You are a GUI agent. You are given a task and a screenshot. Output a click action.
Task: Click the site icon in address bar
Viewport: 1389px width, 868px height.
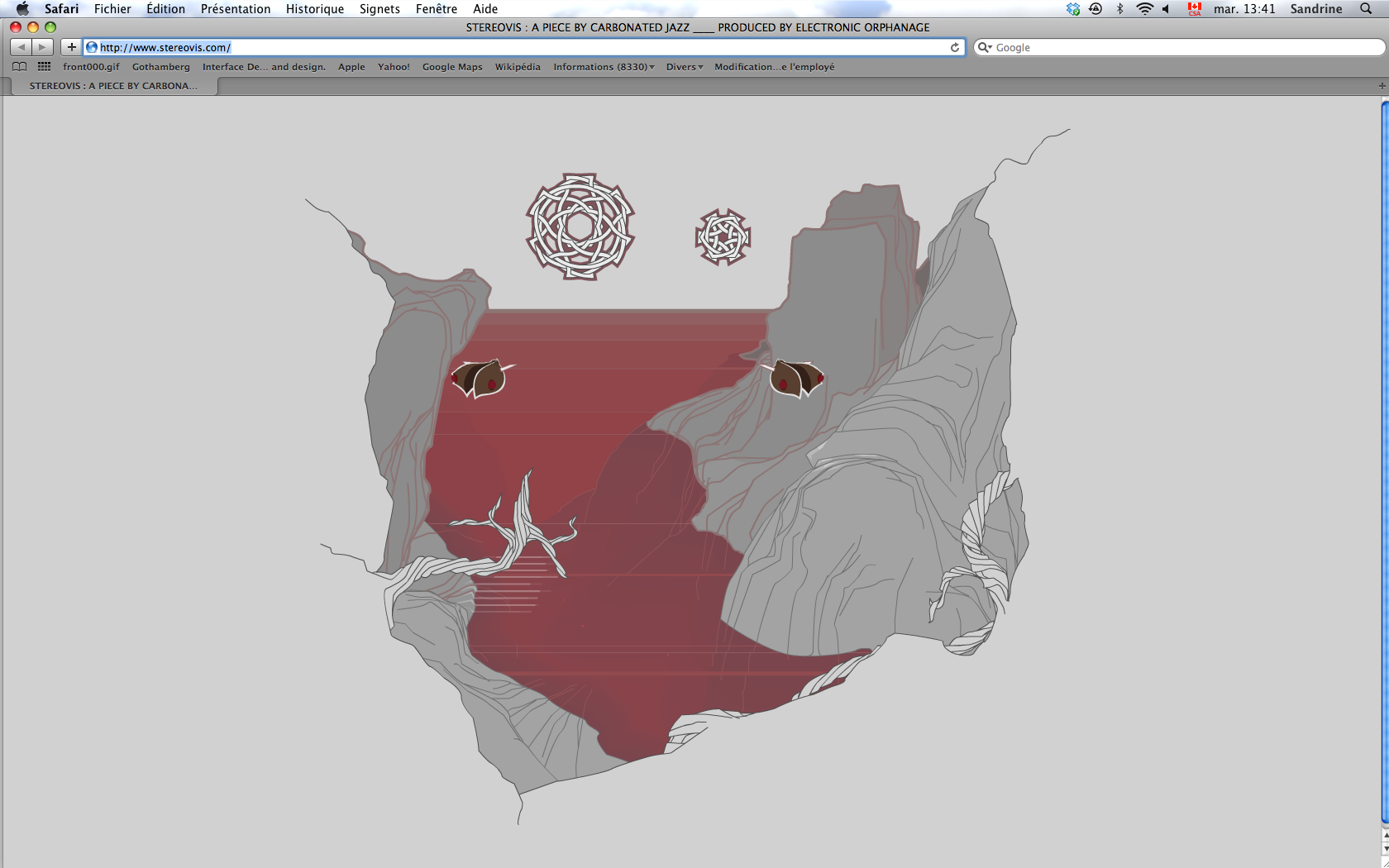pos(92,47)
